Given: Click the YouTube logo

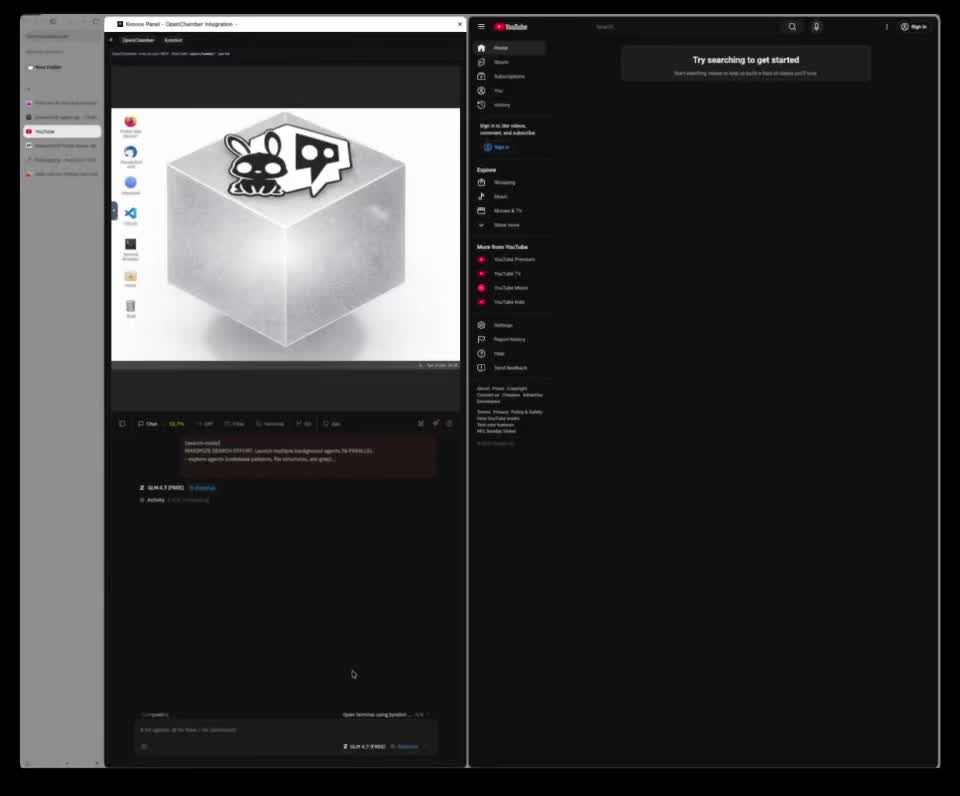Looking at the screenshot, I should point(511,27).
